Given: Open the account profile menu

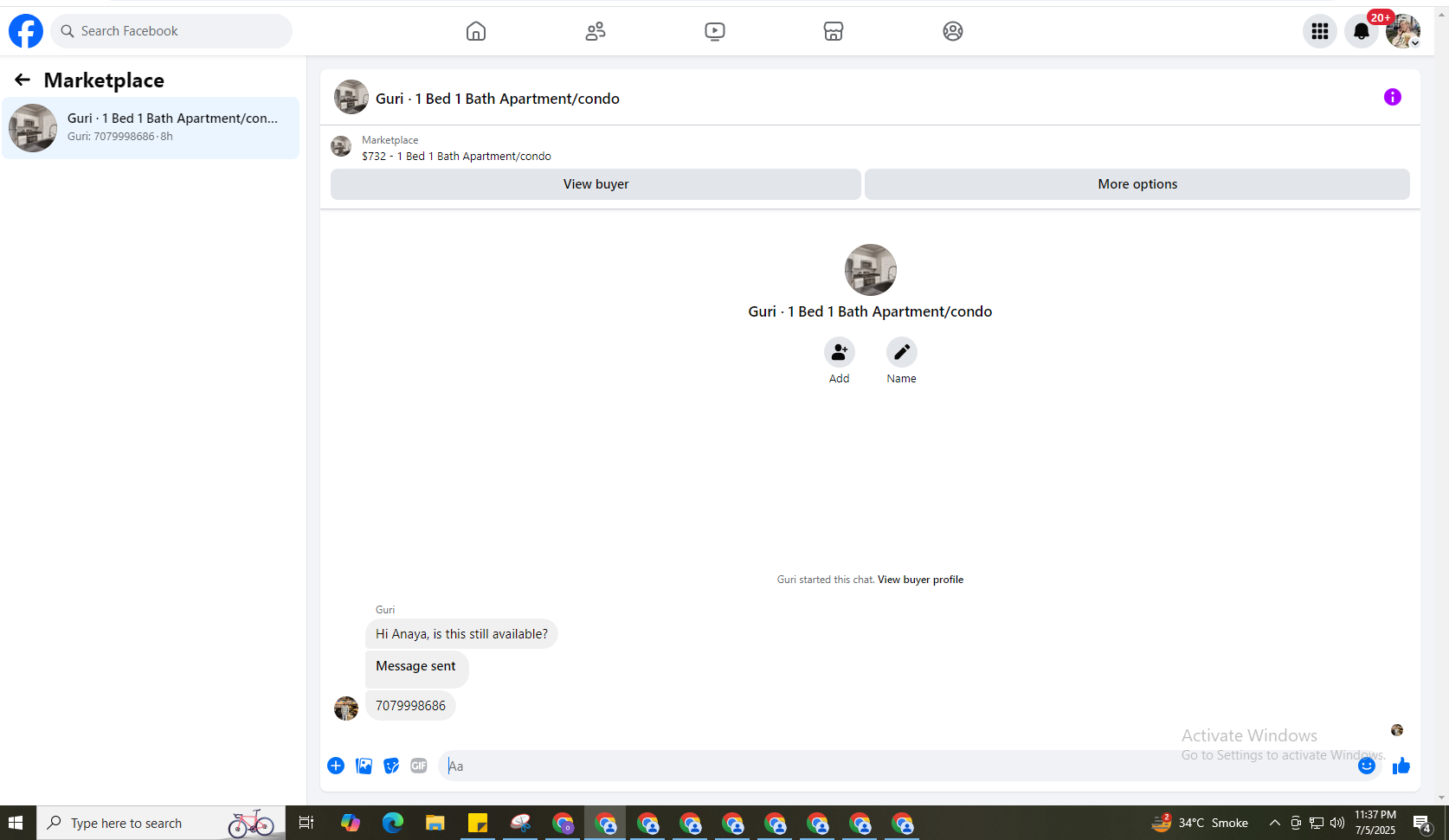Looking at the screenshot, I should point(1403,31).
